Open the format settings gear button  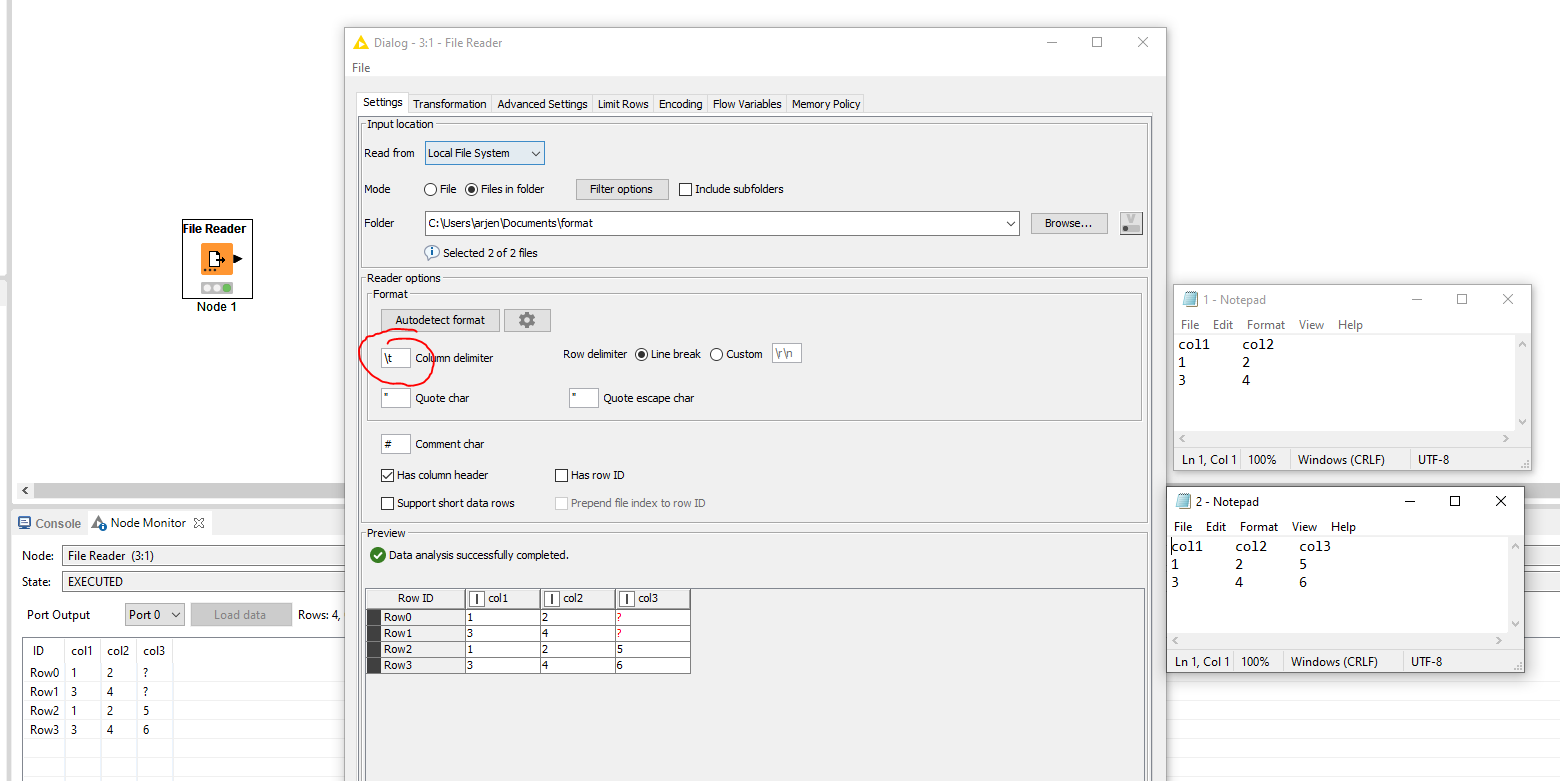click(x=527, y=320)
